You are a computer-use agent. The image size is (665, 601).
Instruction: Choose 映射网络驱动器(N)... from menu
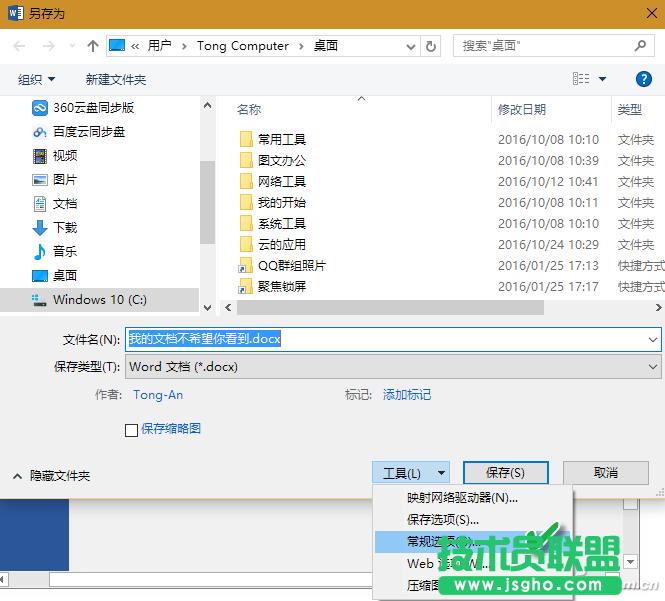462,498
